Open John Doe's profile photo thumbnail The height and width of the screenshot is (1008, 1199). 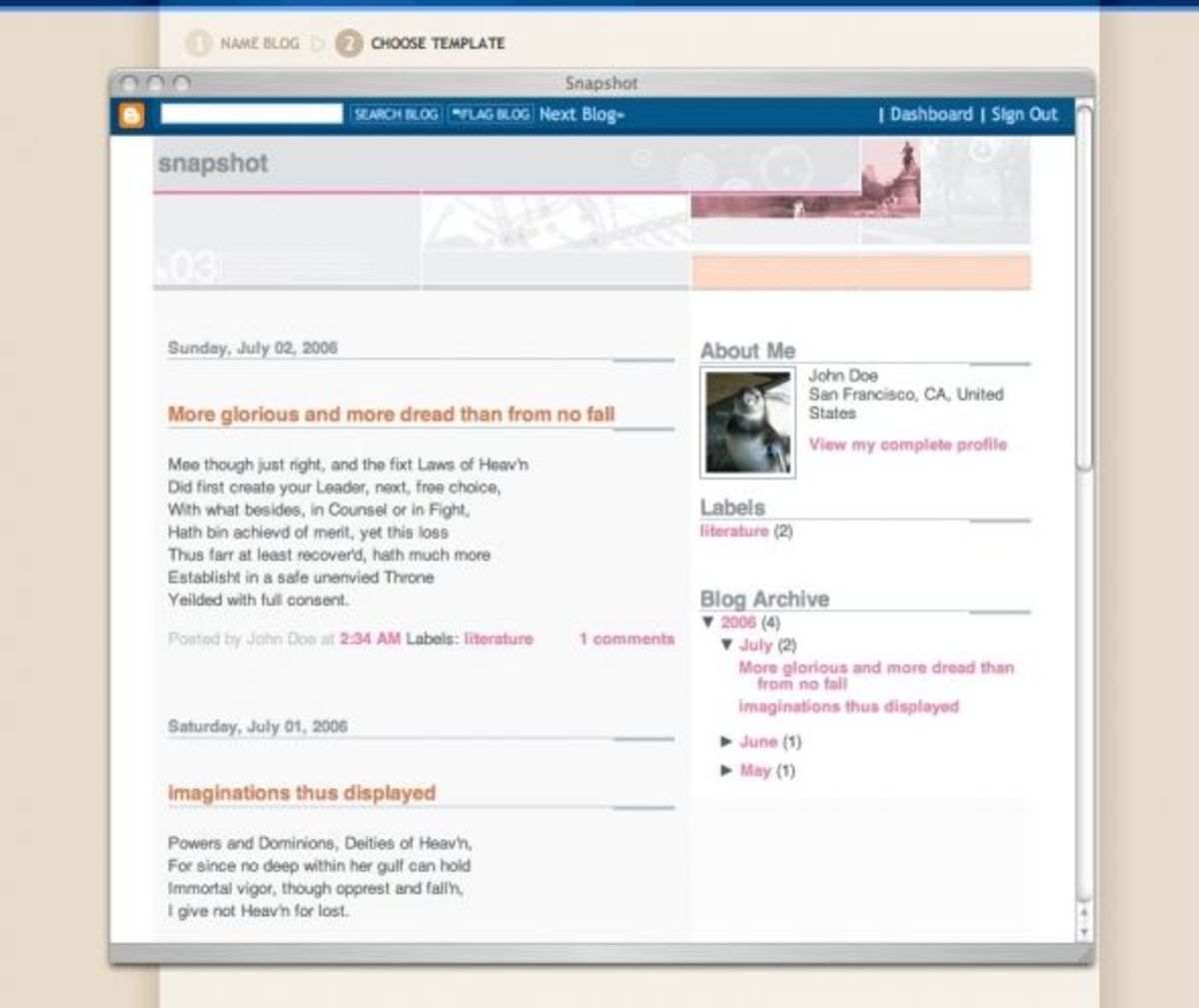point(748,423)
